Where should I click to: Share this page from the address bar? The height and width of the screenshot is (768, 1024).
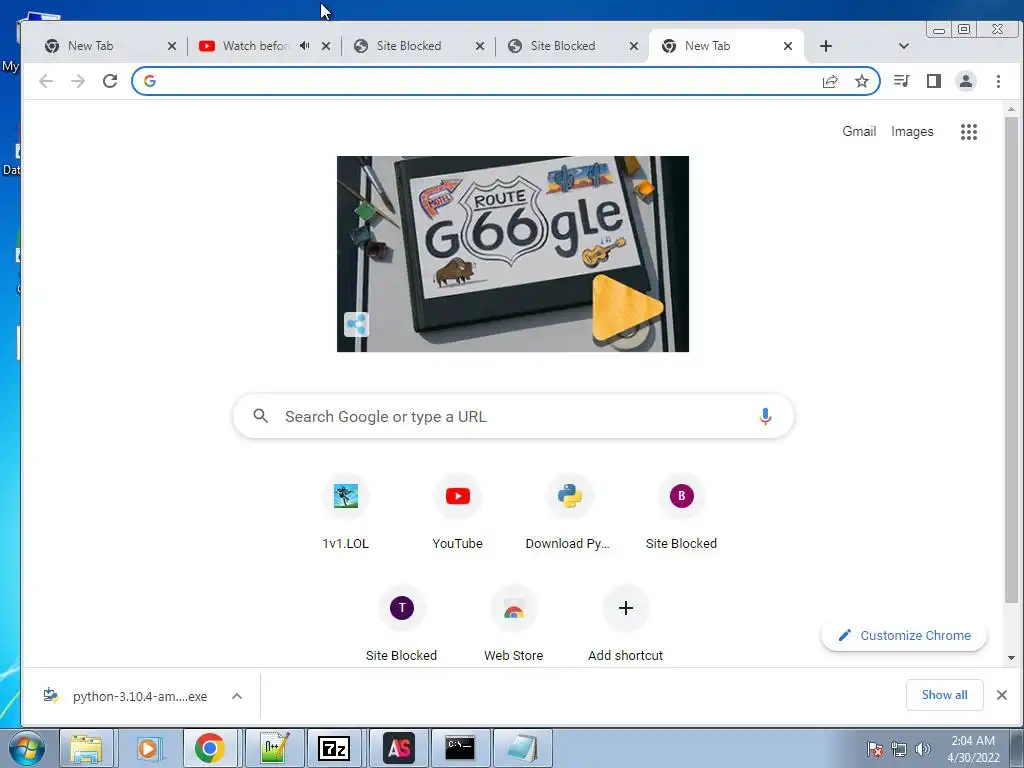(x=830, y=81)
